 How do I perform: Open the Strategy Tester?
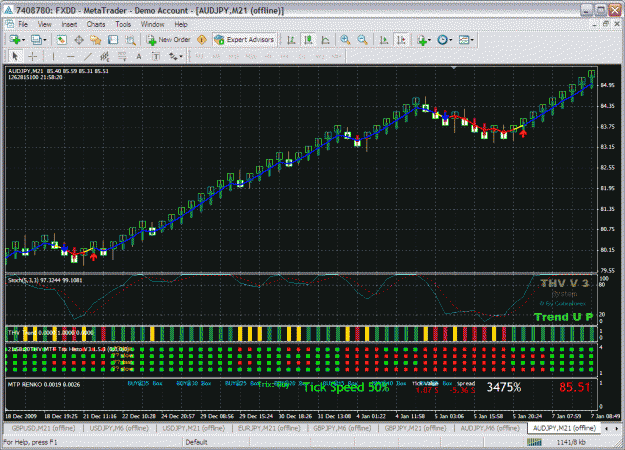coord(130,40)
